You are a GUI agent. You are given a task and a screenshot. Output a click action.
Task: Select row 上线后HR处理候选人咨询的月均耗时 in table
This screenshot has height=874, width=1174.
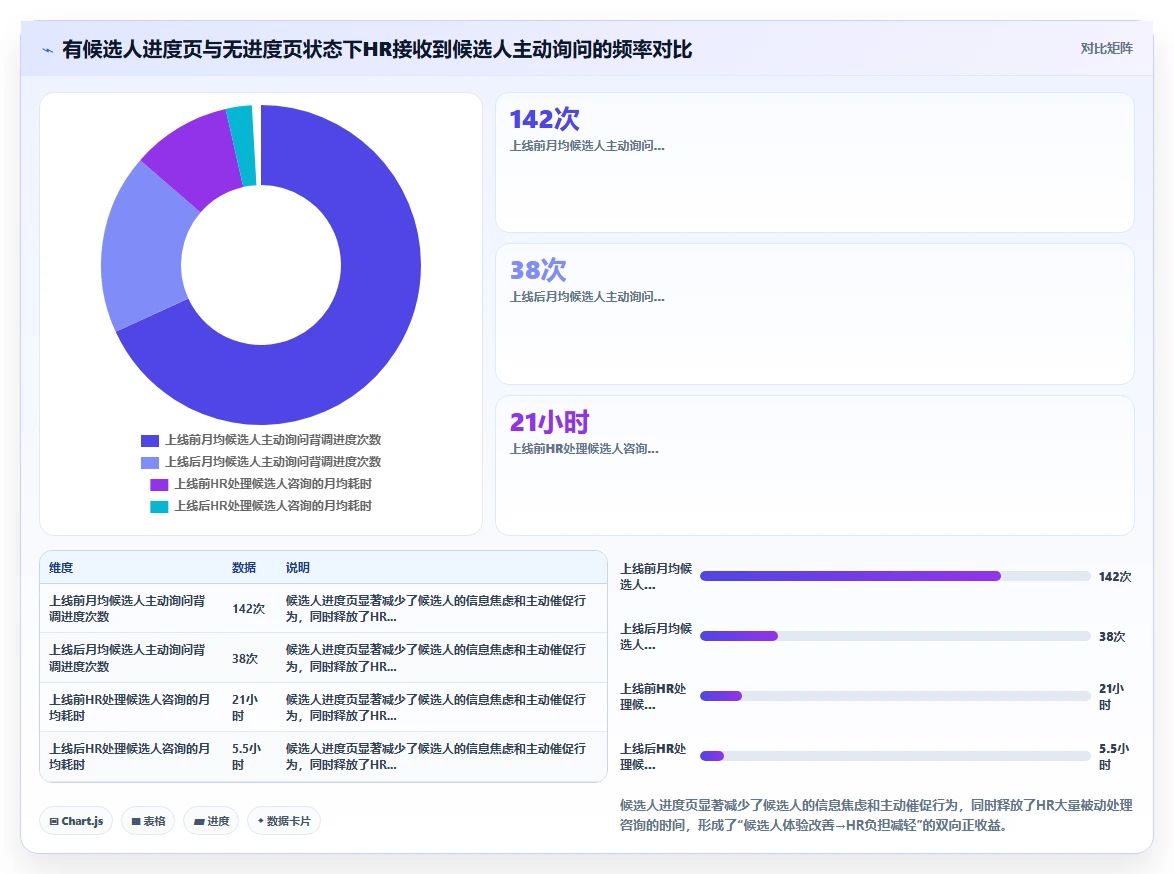[x=323, y=756]
